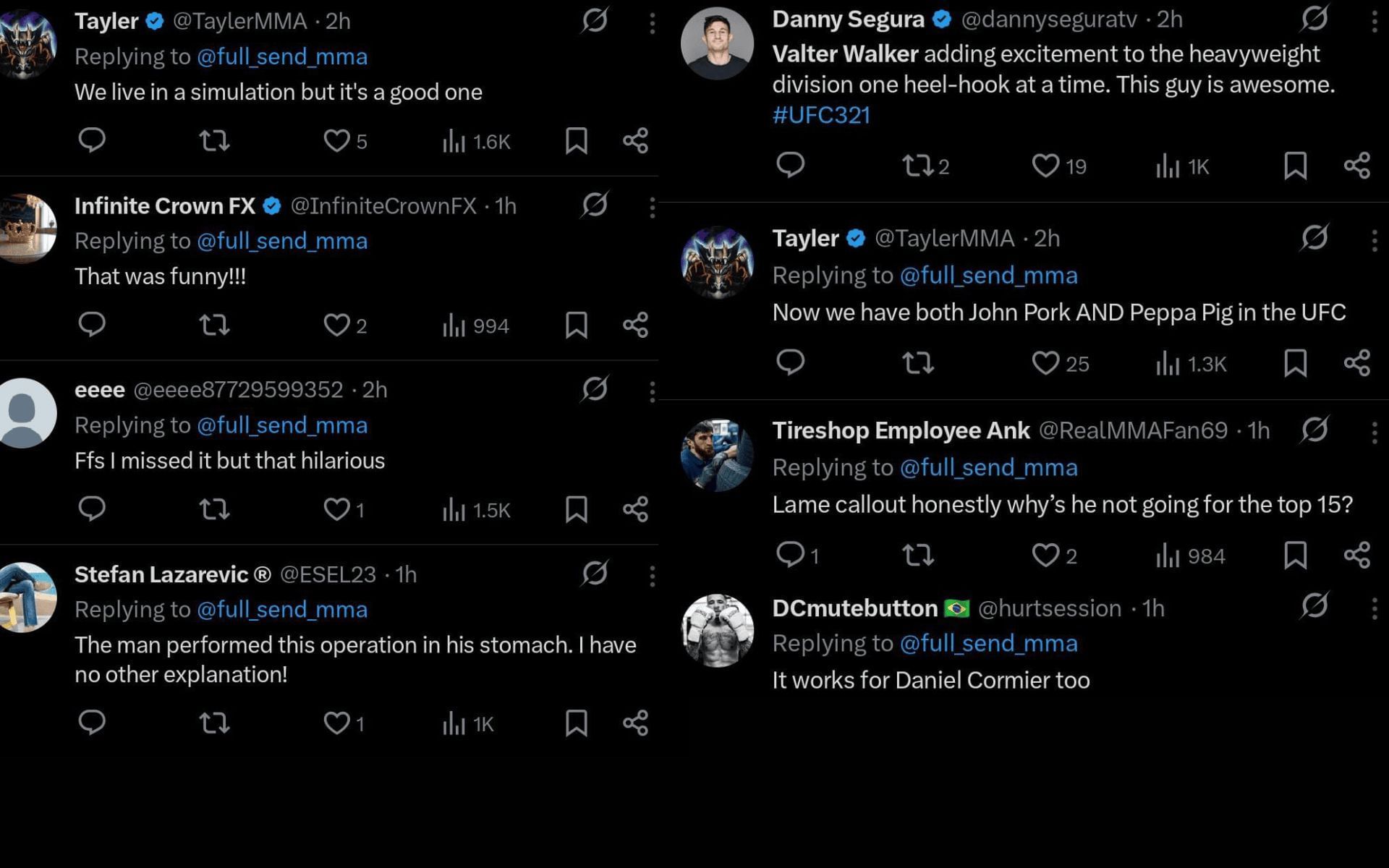Like Tayler's Peppa Pig tweet
Screen dimensions: 1389x868
coord(1045,363)
